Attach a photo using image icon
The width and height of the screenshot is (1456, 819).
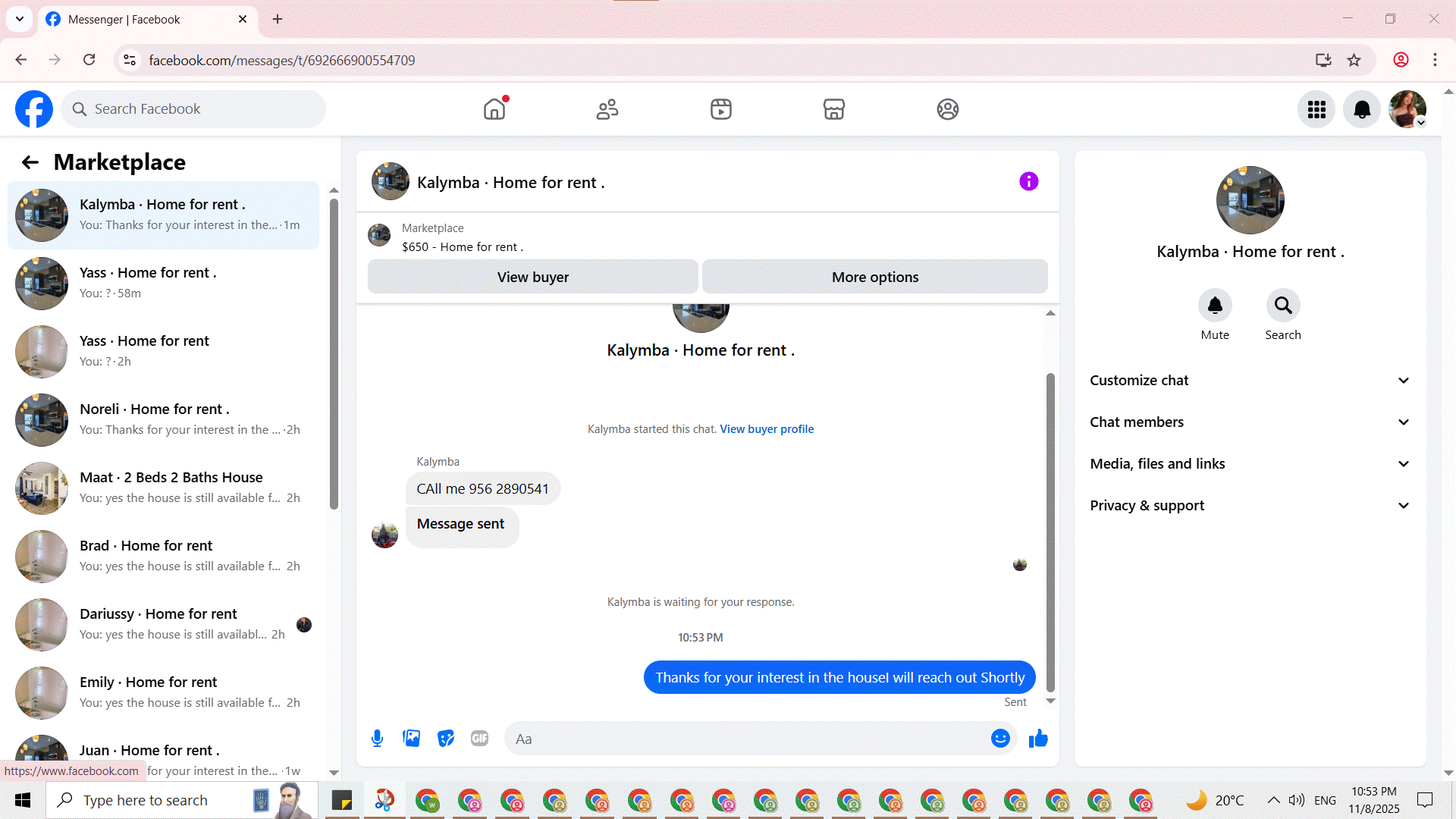click(411, 739)
